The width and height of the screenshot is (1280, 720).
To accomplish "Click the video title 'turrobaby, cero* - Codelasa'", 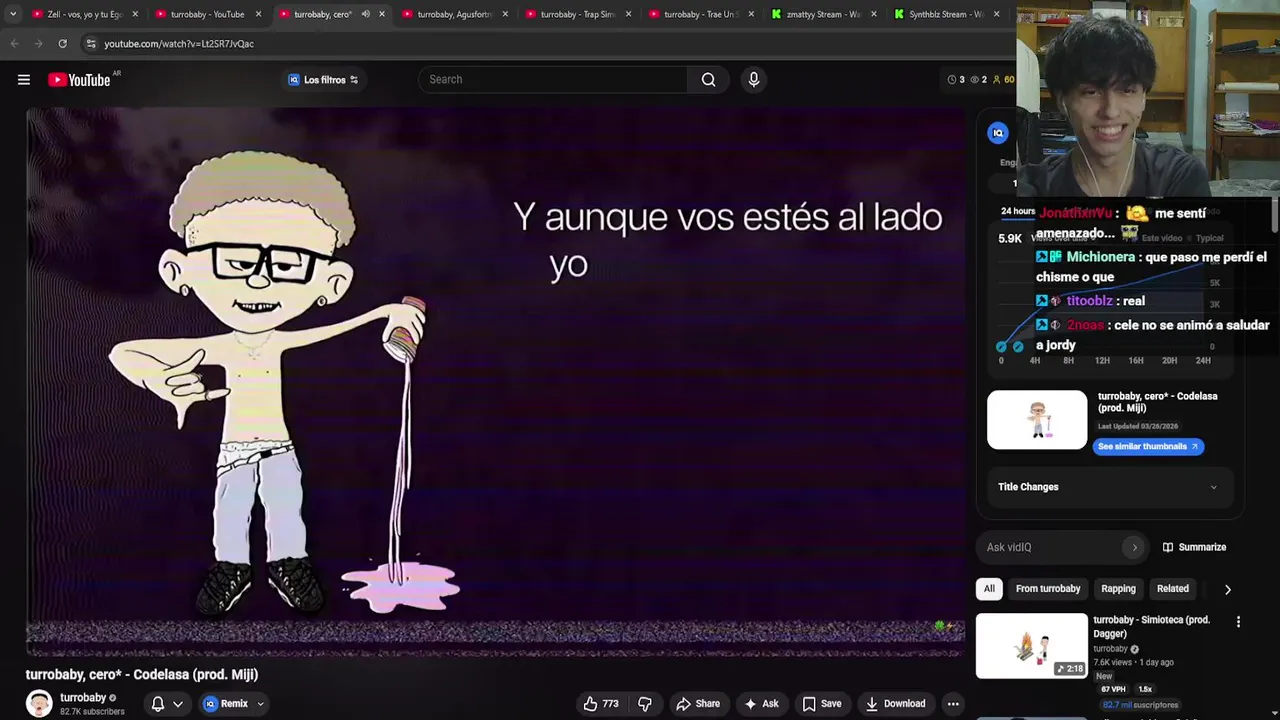I will coord(142,675).
